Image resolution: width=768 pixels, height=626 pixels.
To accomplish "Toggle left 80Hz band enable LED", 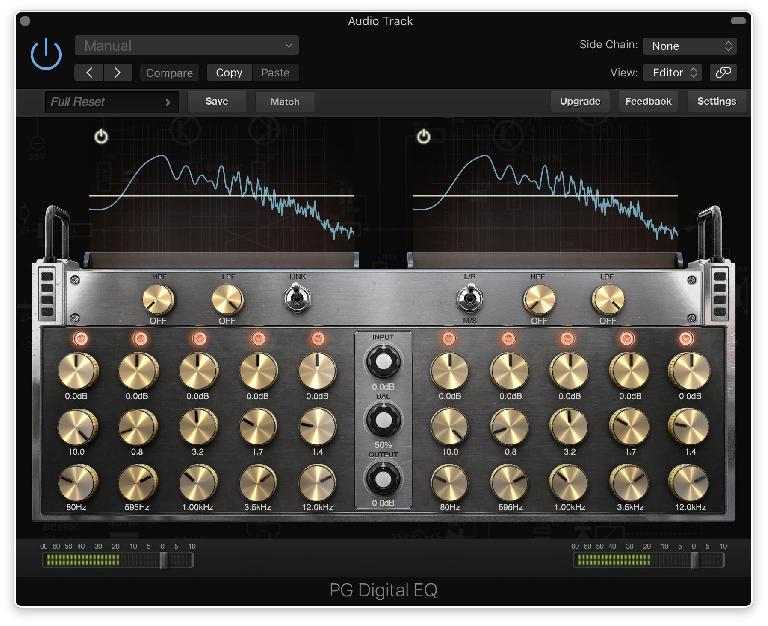I will 80,338.
